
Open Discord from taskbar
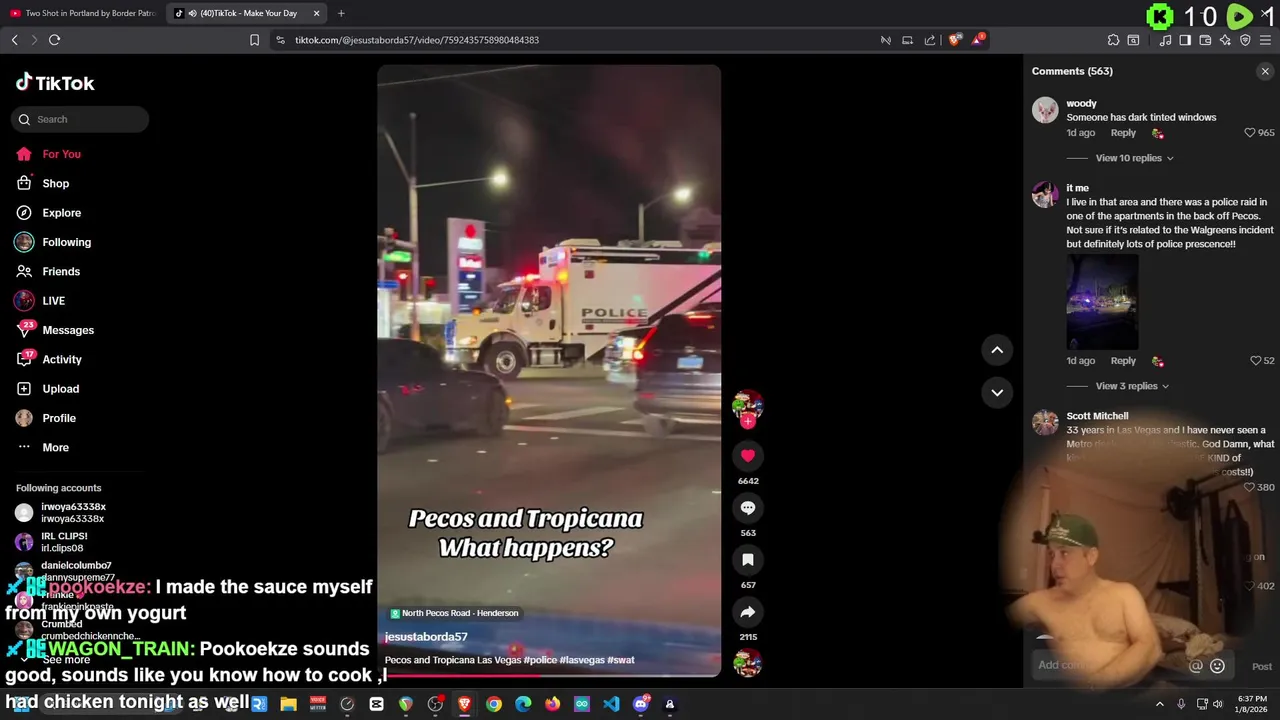(x=640, y=704)
